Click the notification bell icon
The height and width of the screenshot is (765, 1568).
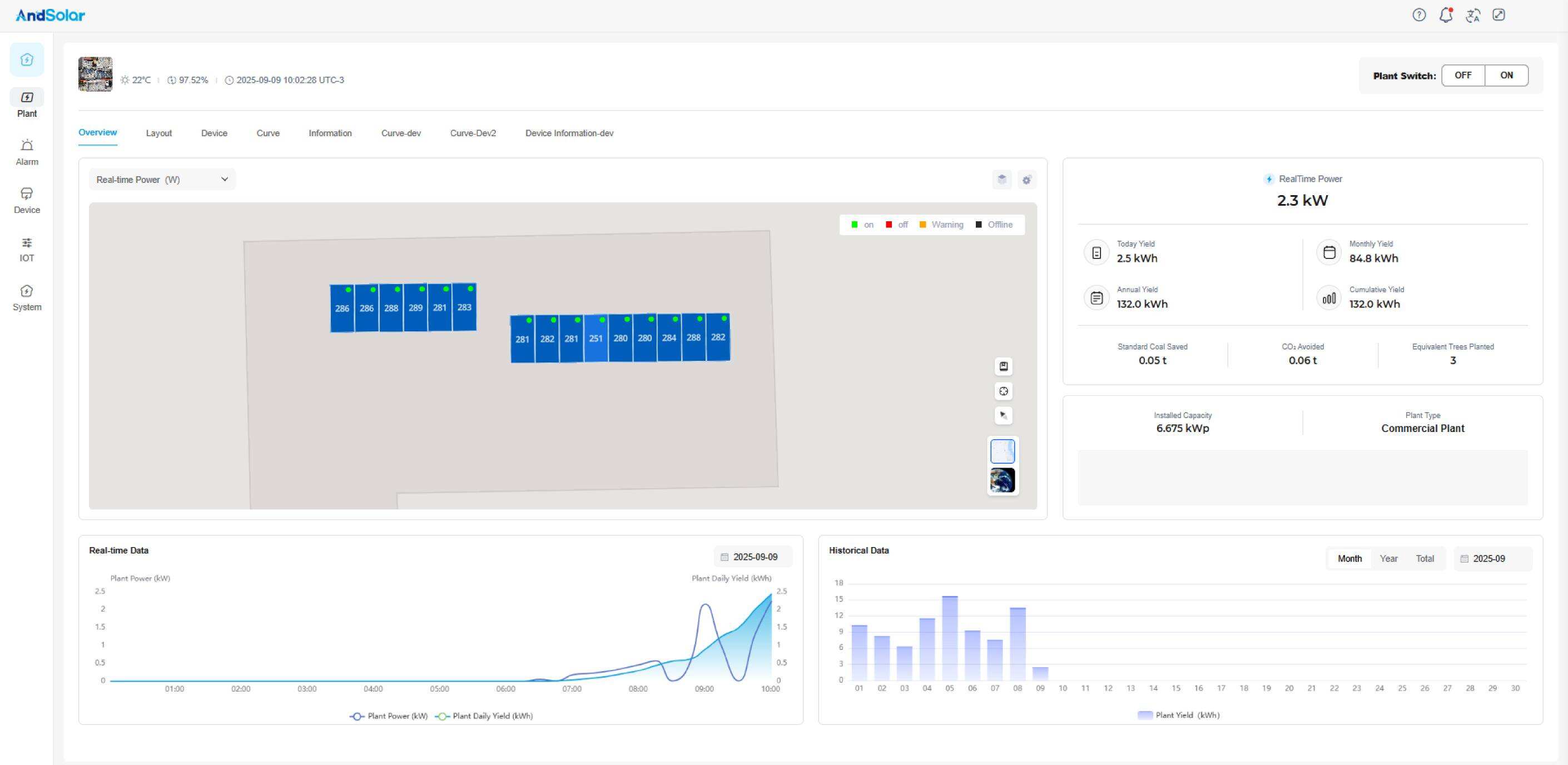tap(1446, 15)
